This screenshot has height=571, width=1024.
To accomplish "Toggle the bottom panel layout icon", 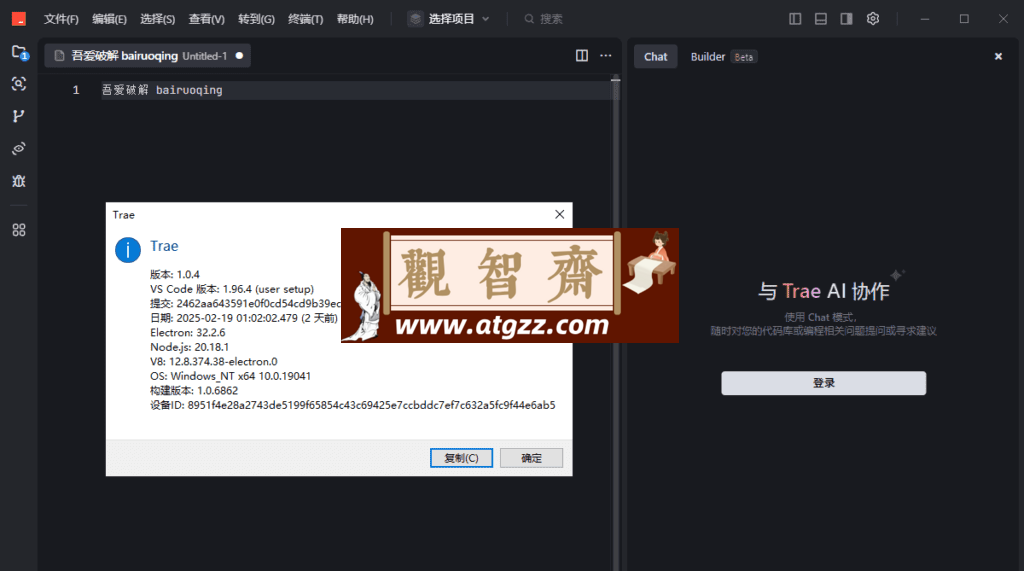I will pyautogui.click(x=821, y=19).
